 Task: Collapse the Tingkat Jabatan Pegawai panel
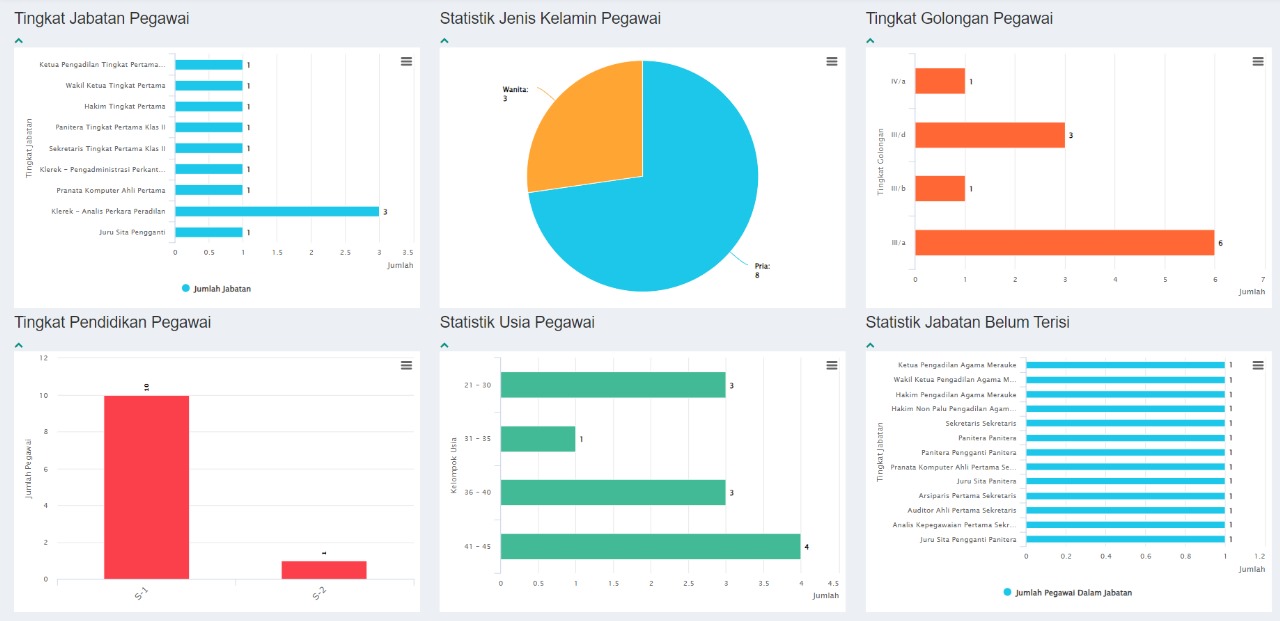pyautogui.click(x=19, y=41)
